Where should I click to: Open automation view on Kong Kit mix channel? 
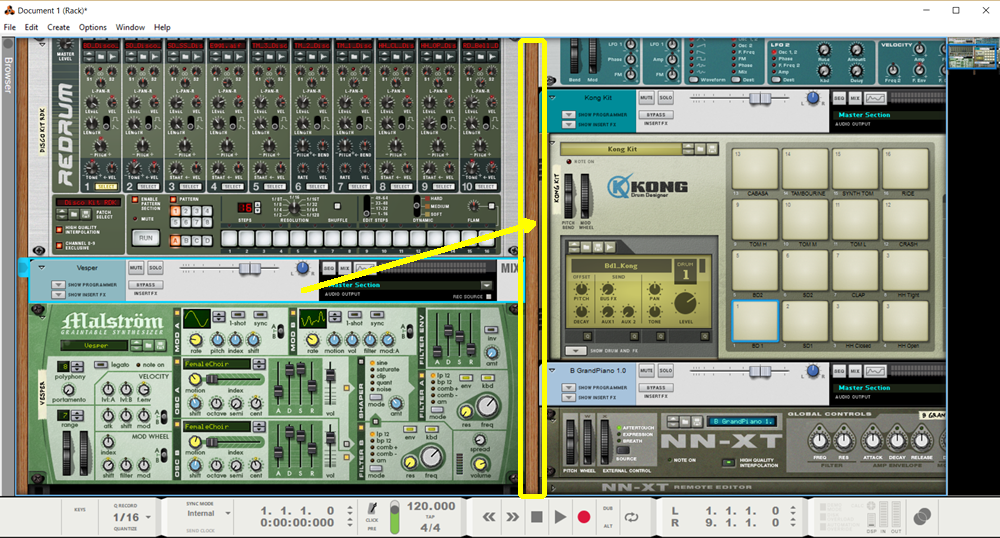[x=876, y=98]
